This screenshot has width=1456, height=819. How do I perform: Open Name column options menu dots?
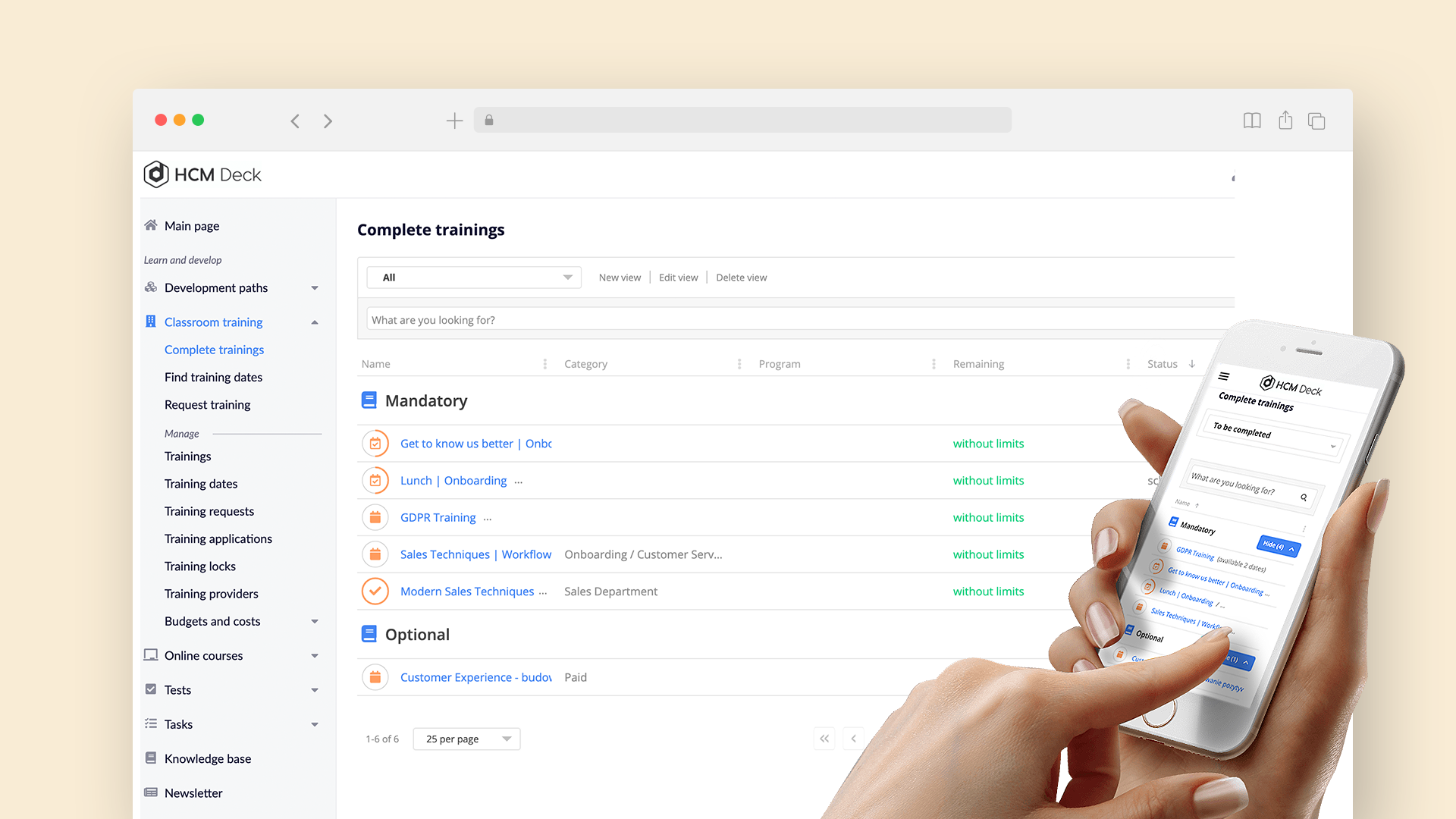(545, 364)
